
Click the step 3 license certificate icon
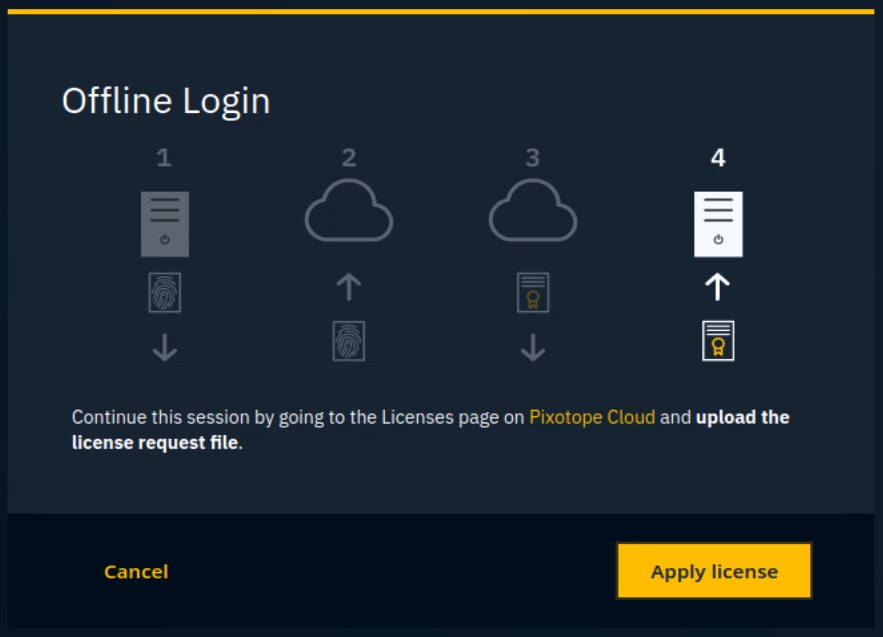533,293
